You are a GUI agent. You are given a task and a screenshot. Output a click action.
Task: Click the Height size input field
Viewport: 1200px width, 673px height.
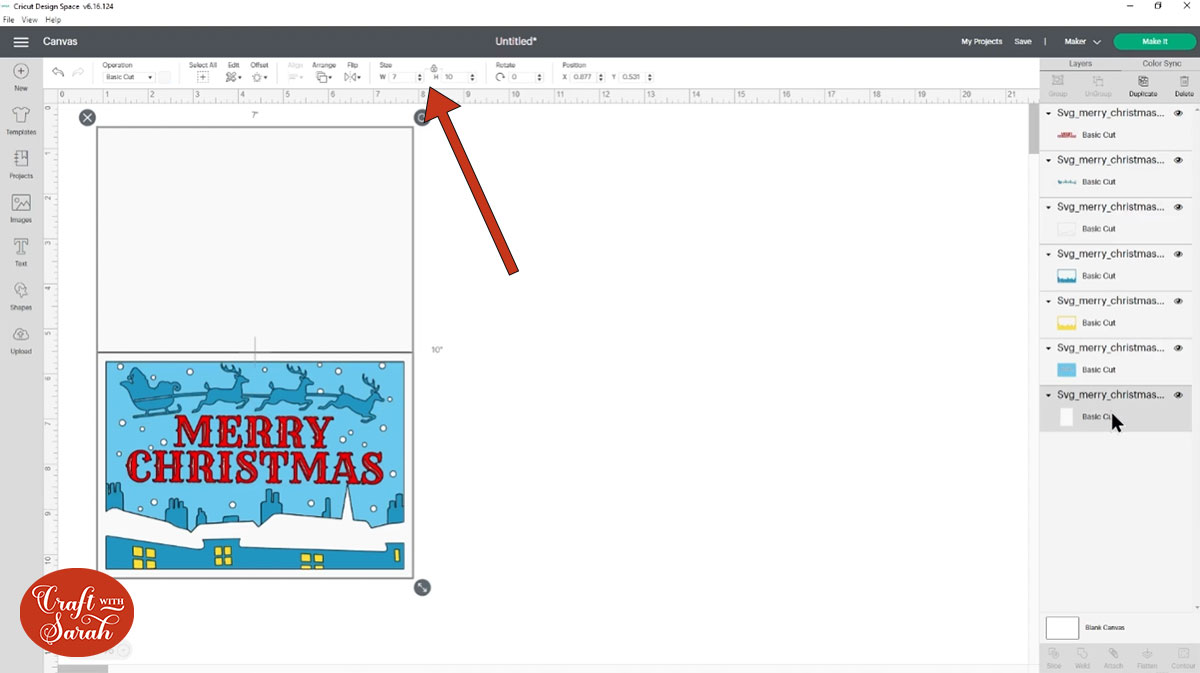coord(455,77)
